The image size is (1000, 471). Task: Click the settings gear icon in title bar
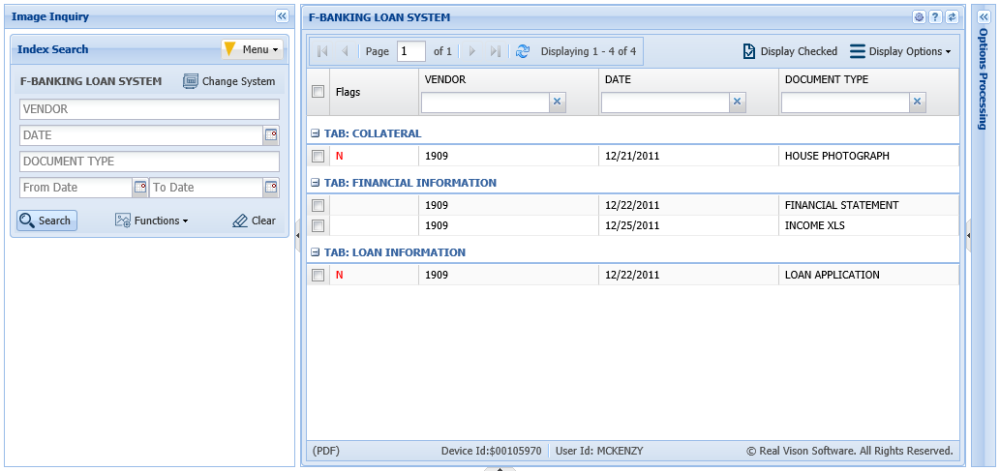pyautogui.click(x=919, y=17)
